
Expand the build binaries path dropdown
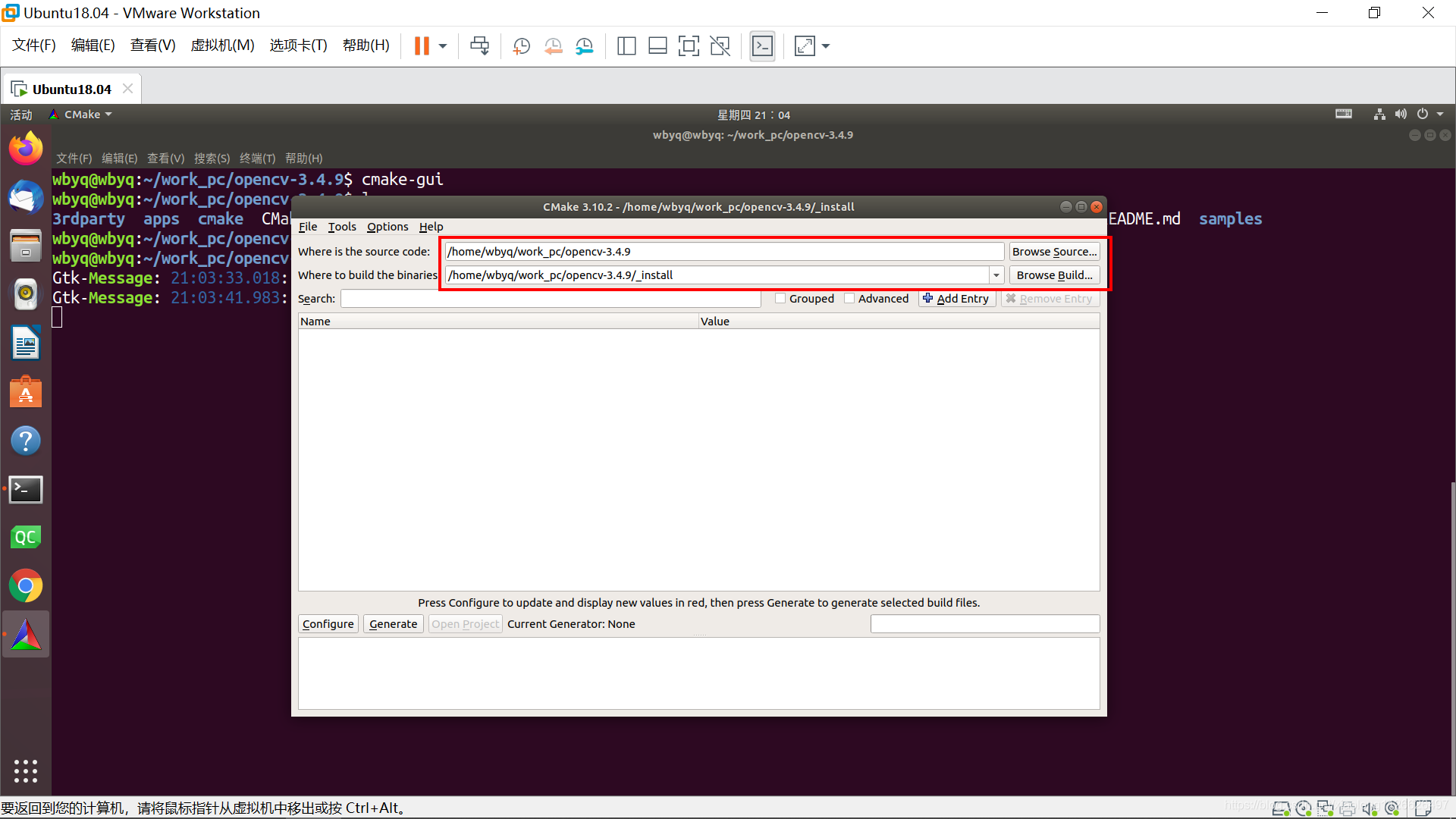click(x=996, y=275)
